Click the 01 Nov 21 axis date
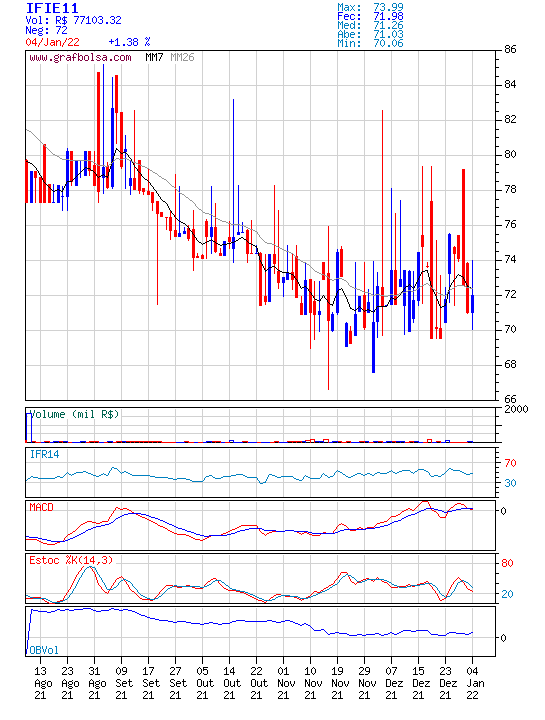The height and width of the screenshot is (720, 545). tap(286, 683)
